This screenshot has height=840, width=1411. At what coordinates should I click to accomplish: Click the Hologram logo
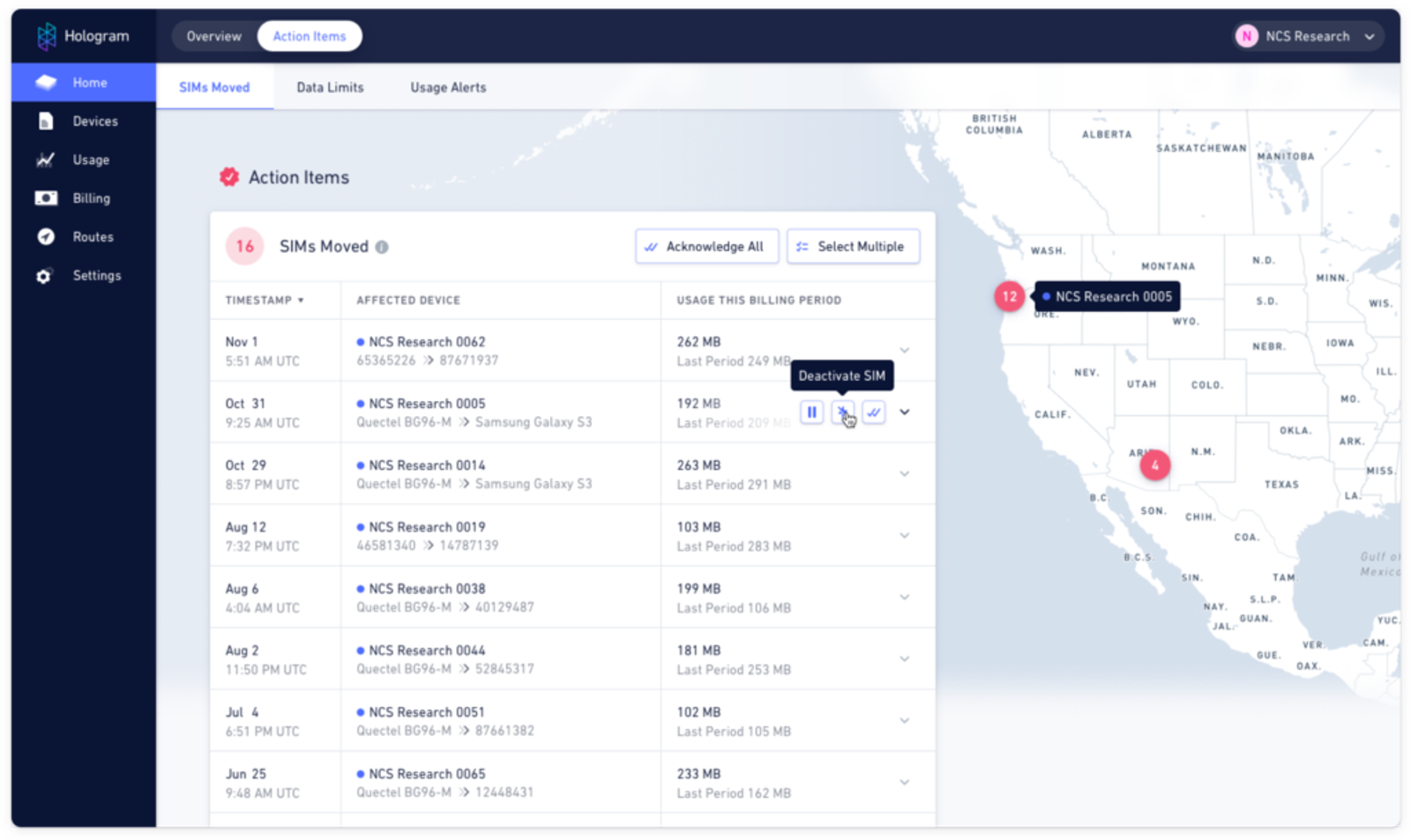point(83,36)
